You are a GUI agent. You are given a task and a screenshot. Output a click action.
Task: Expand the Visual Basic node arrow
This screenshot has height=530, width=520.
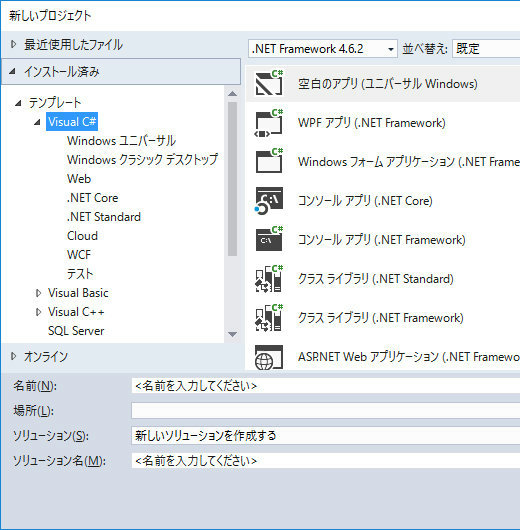pyautogui.click(x=39, y=293)
